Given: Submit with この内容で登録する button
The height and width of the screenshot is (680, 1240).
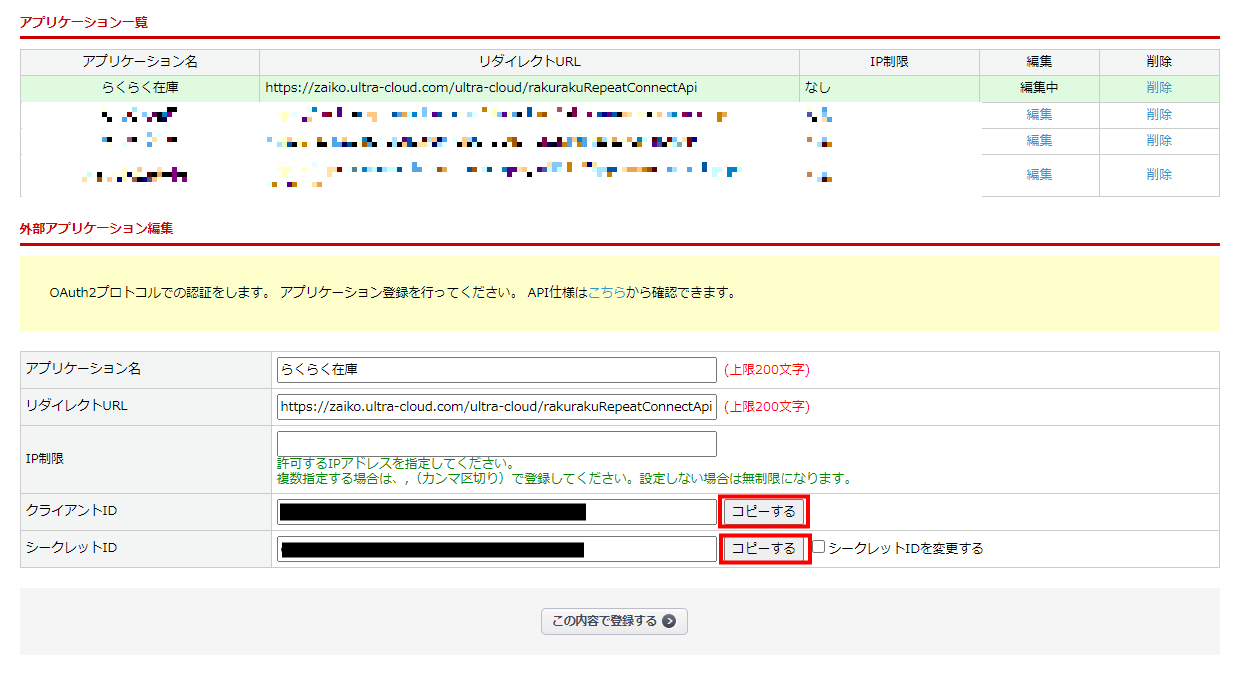Looking at the screenshot, I should tap(614, 621).
